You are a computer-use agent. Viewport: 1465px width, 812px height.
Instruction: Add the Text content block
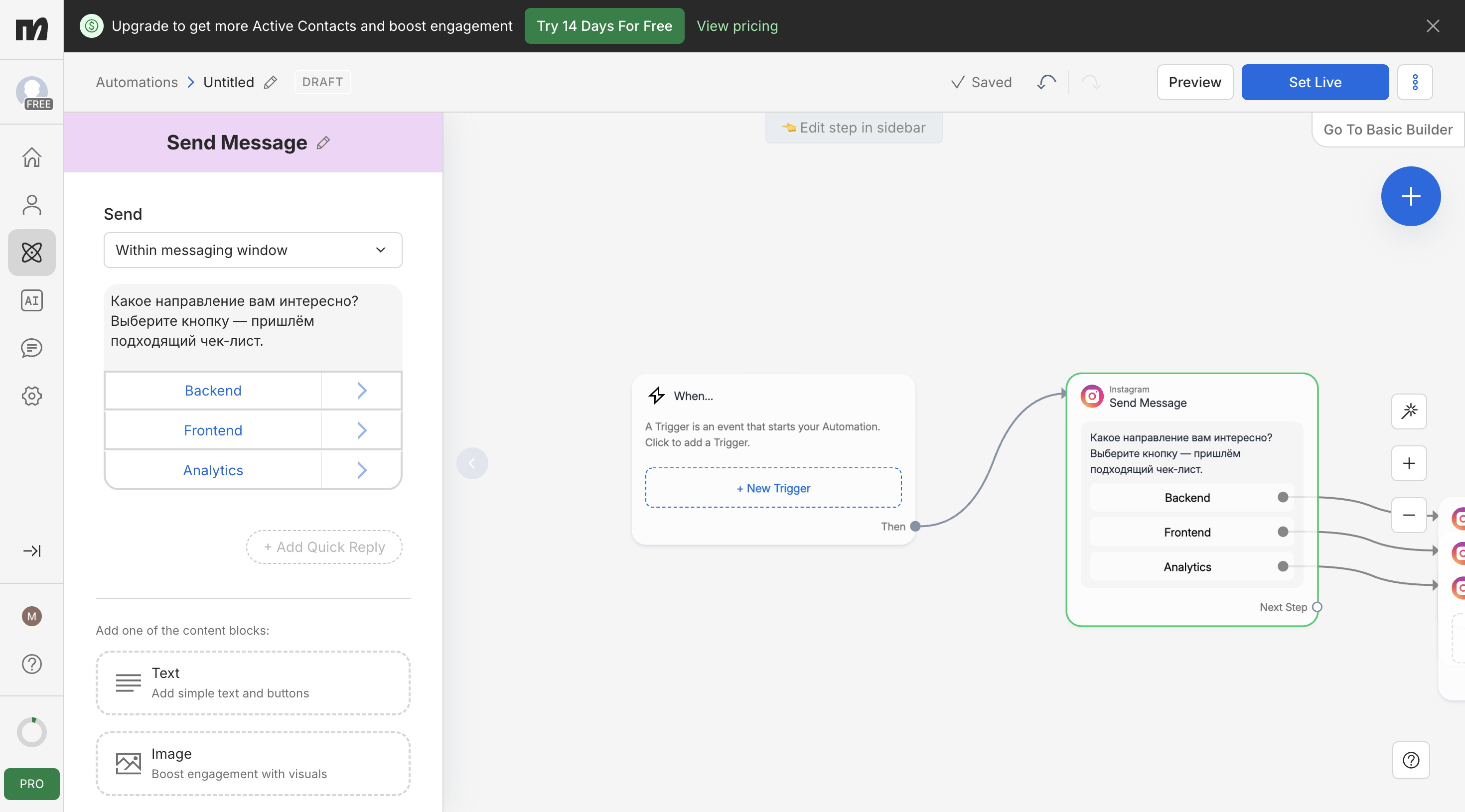click(x=253, y=683)
